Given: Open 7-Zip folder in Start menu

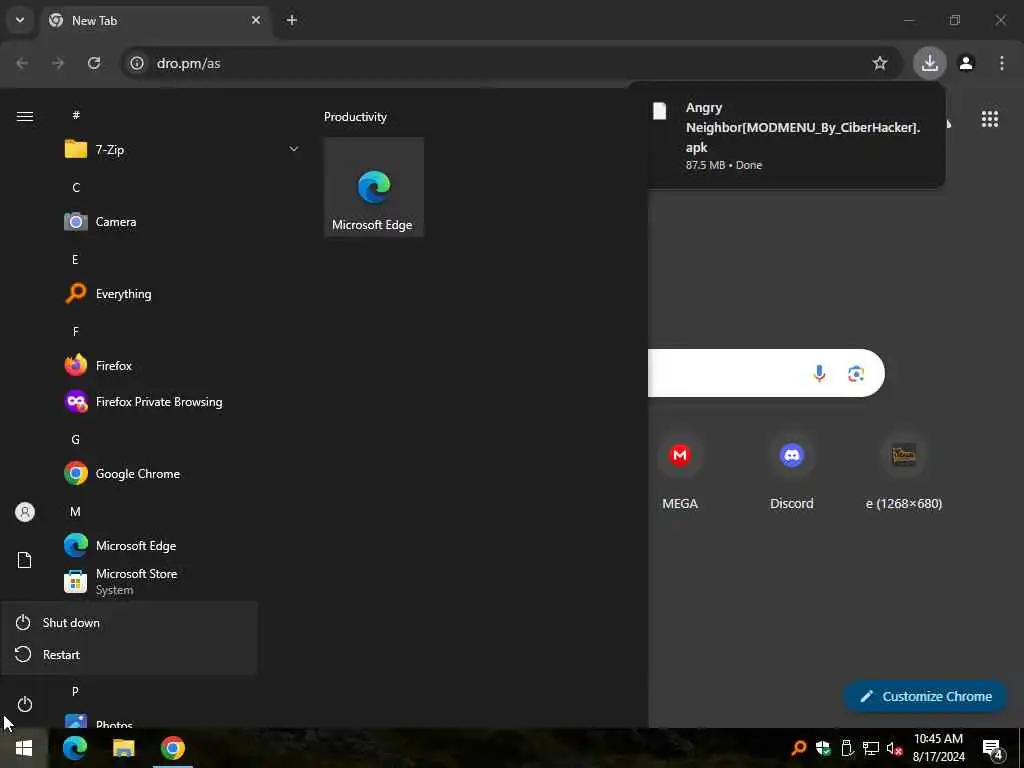Looking at the screenshot, I should (183, 150).
